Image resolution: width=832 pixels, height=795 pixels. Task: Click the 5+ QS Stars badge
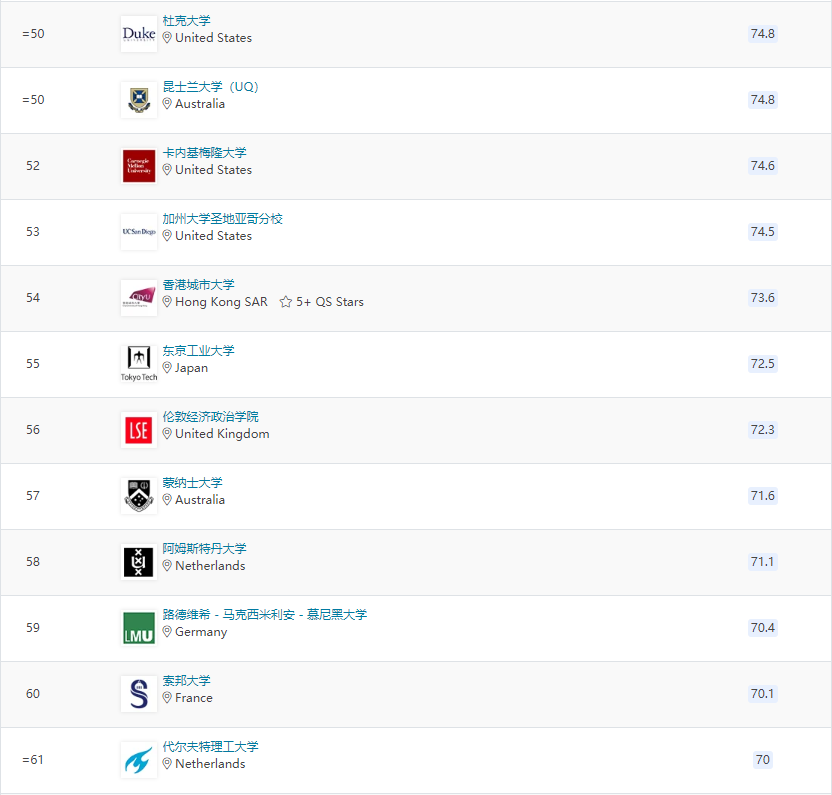pyautogui.click(x=322, y=302)
